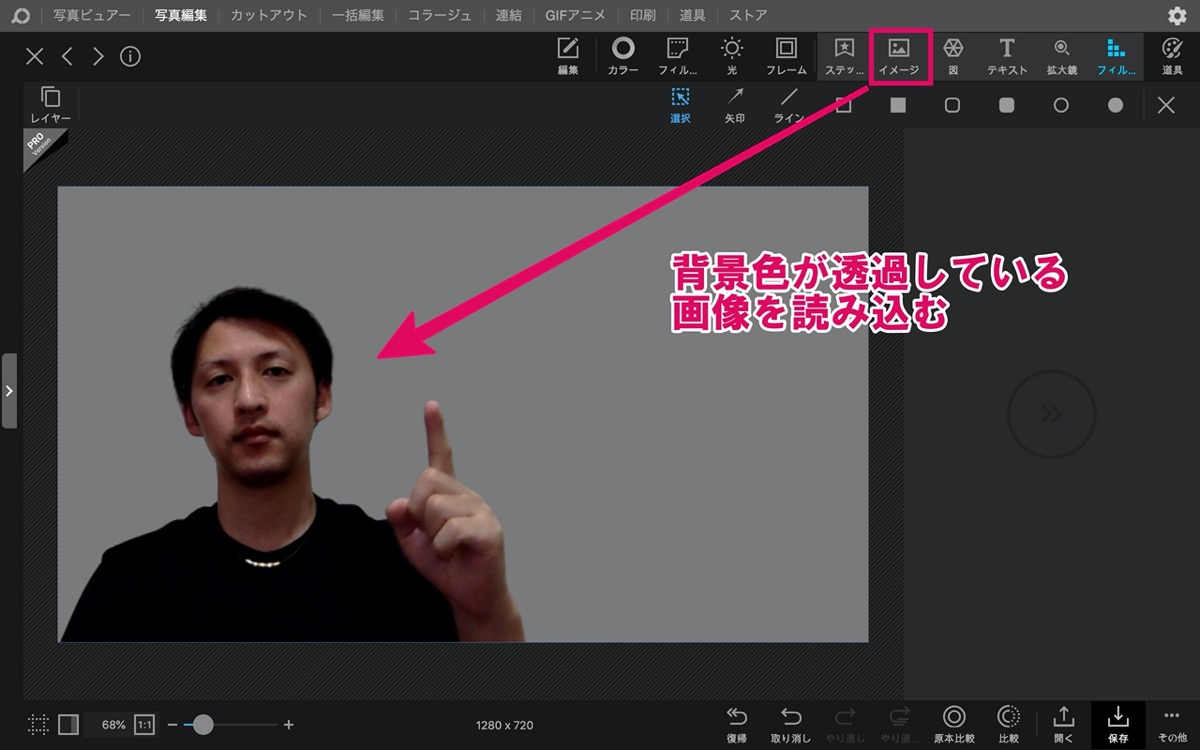Close the shape toolbar with the X
Viewport: 1200px width, 750px height.
(1166, 105)
